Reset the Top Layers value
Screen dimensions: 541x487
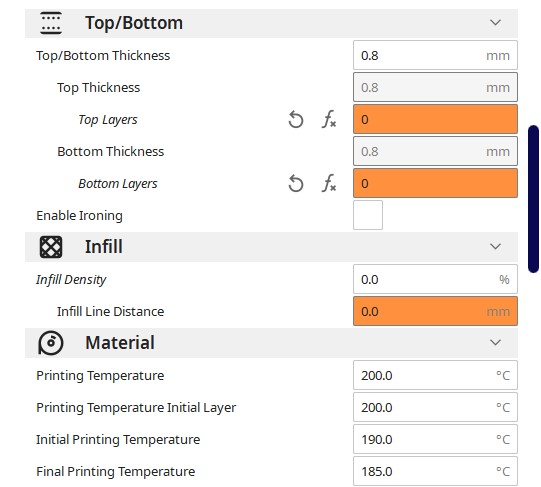pos(296,120)
